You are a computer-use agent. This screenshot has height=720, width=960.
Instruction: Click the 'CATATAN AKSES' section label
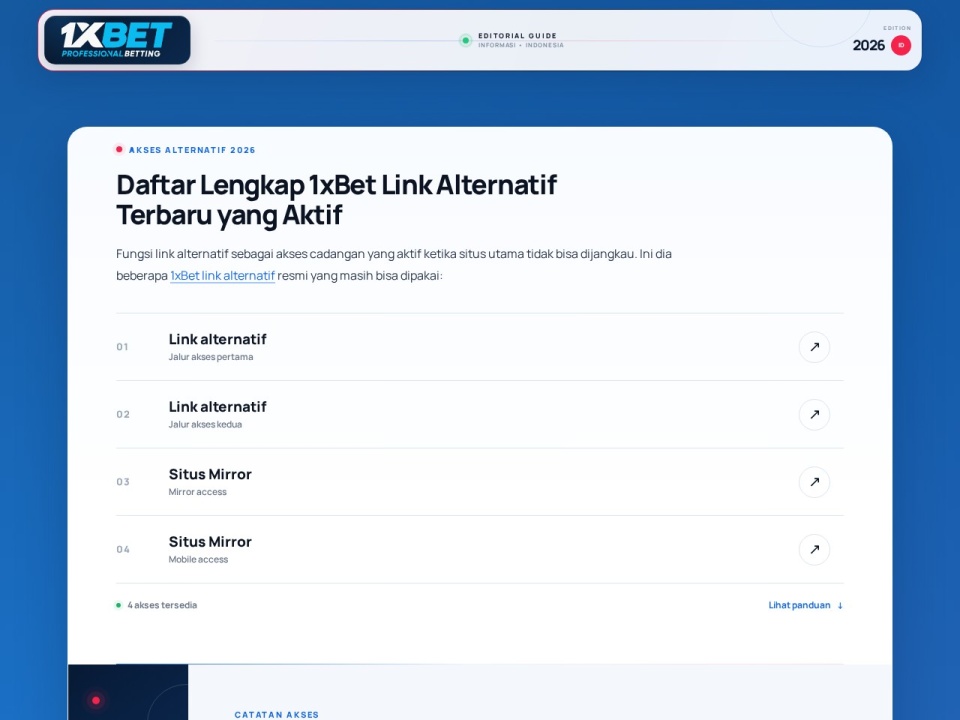click(277, 714)
